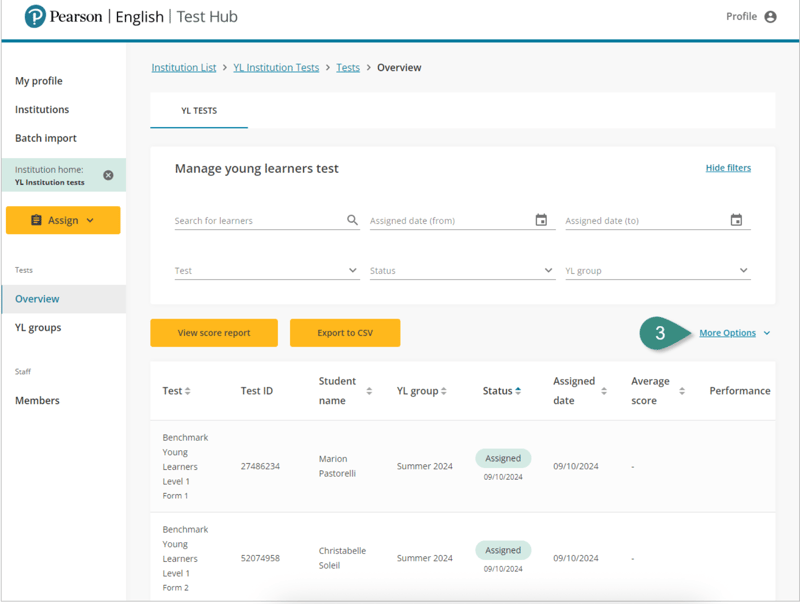Sort by Test column arrows

187,391
